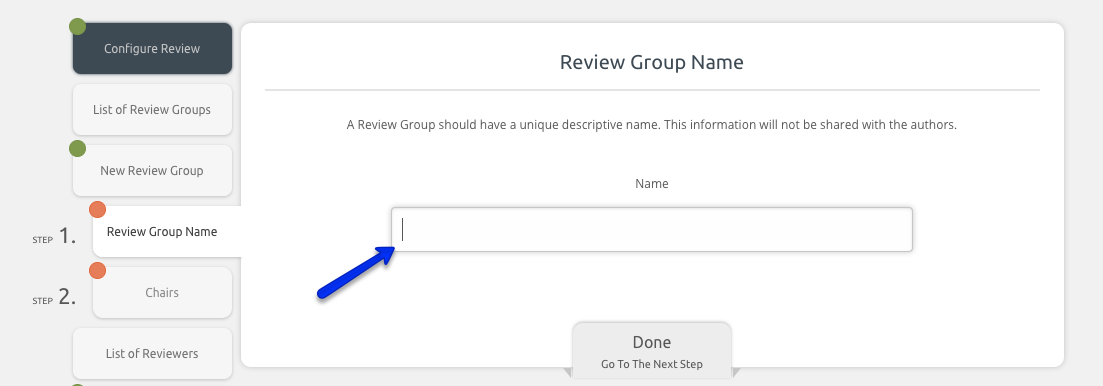The height and width of the screenshot is (386, 1103).
Task: Click orange status dot on Chairs
Action: coord(97,271)
